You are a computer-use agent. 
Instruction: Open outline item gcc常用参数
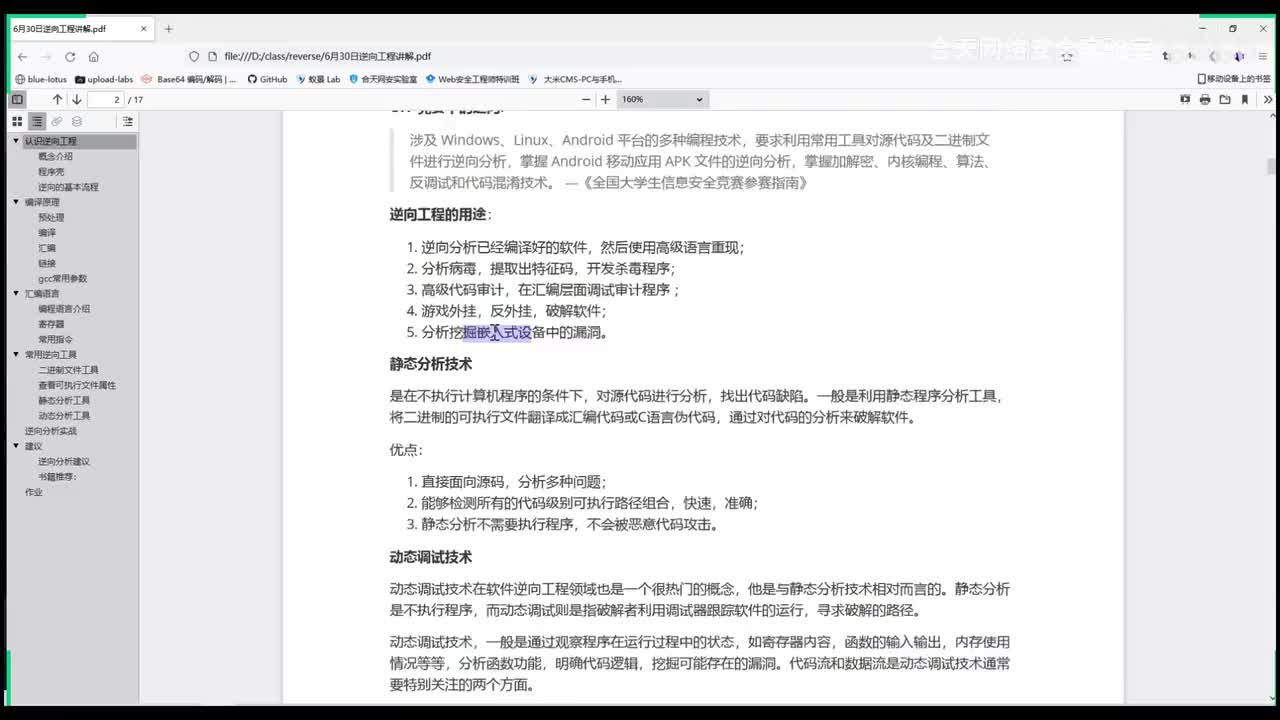[62, 279]
